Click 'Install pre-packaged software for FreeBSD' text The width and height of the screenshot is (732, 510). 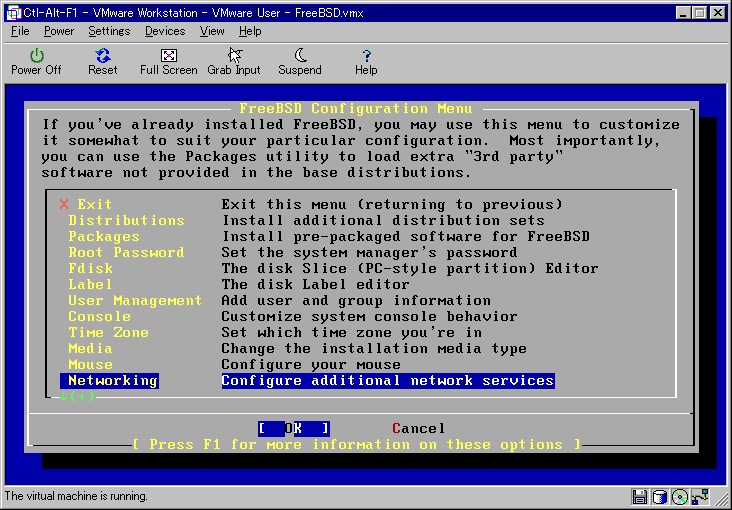405,236
